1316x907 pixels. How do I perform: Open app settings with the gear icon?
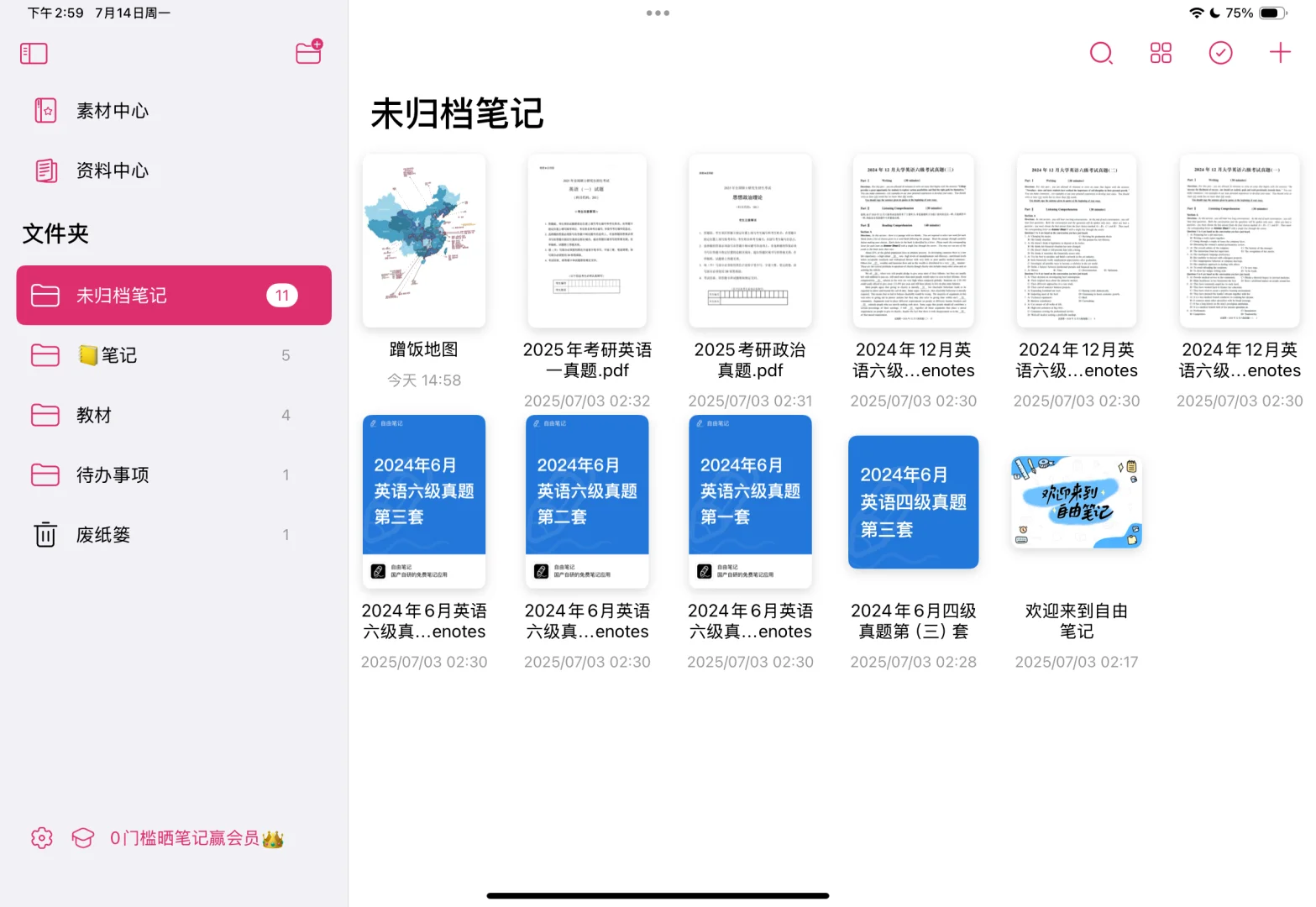point(41,837)
